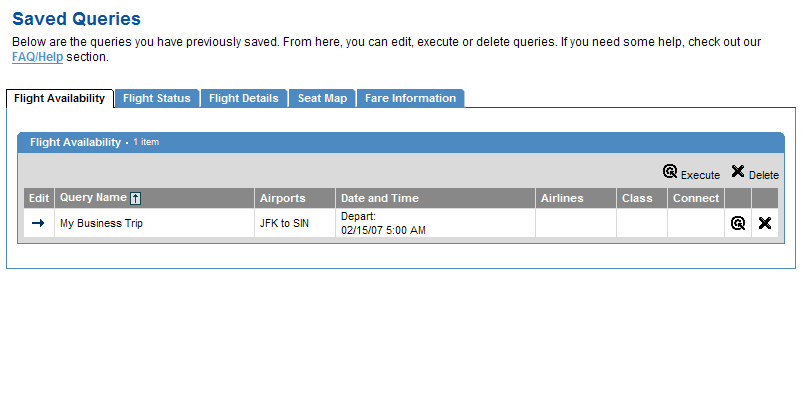Click the Connect column header
The height and width of the screenshot is (400, 805).
tap(696, 198)
